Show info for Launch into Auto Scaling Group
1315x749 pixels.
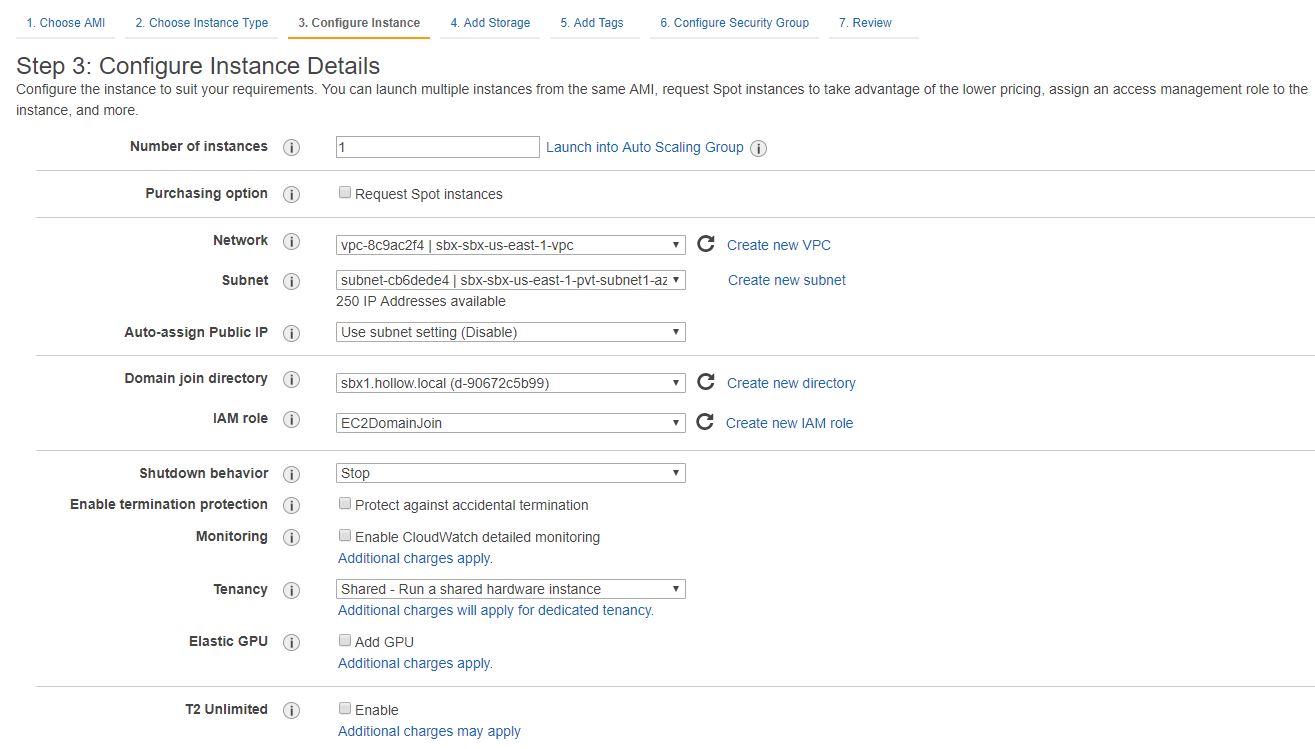[x=759, y=149]
